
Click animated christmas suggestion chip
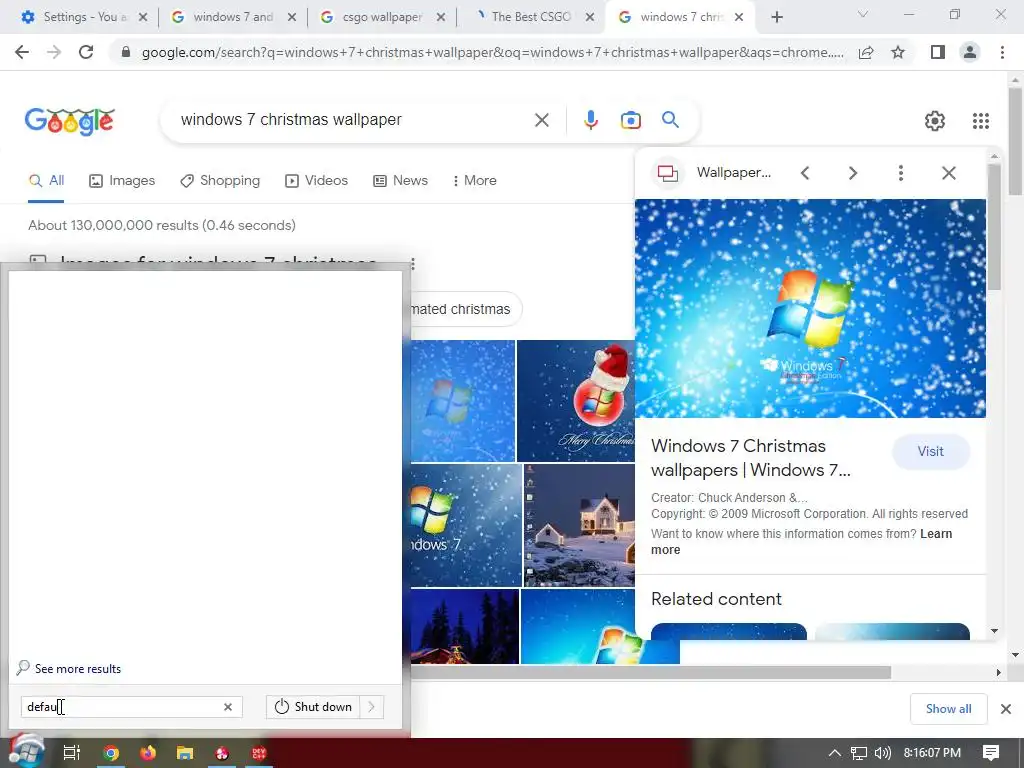(x=464, y=309)
